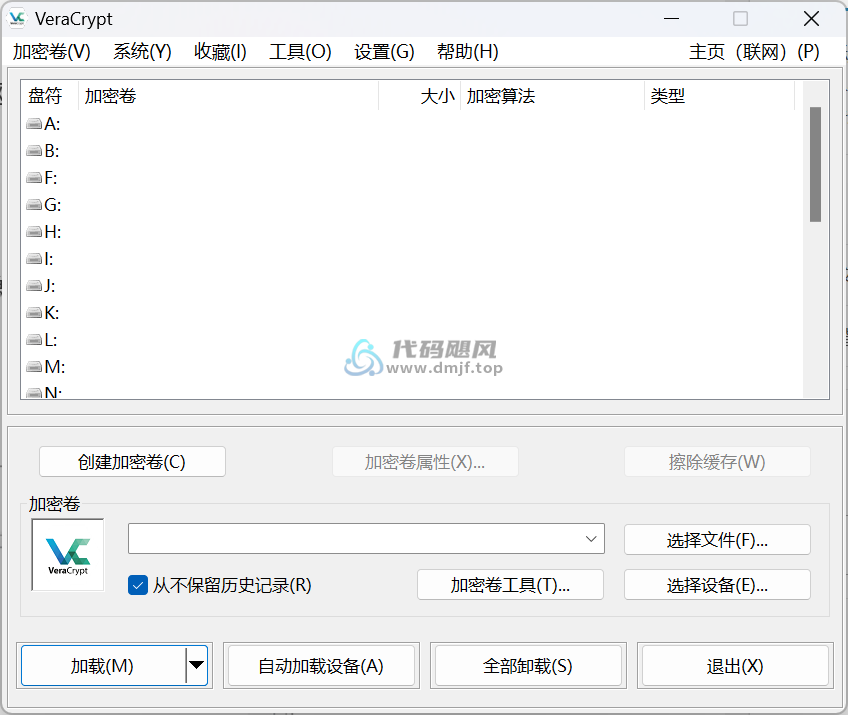Click the 选择文件(F)... button
This screenshot has height=715, width=848.
coord(717,540)
